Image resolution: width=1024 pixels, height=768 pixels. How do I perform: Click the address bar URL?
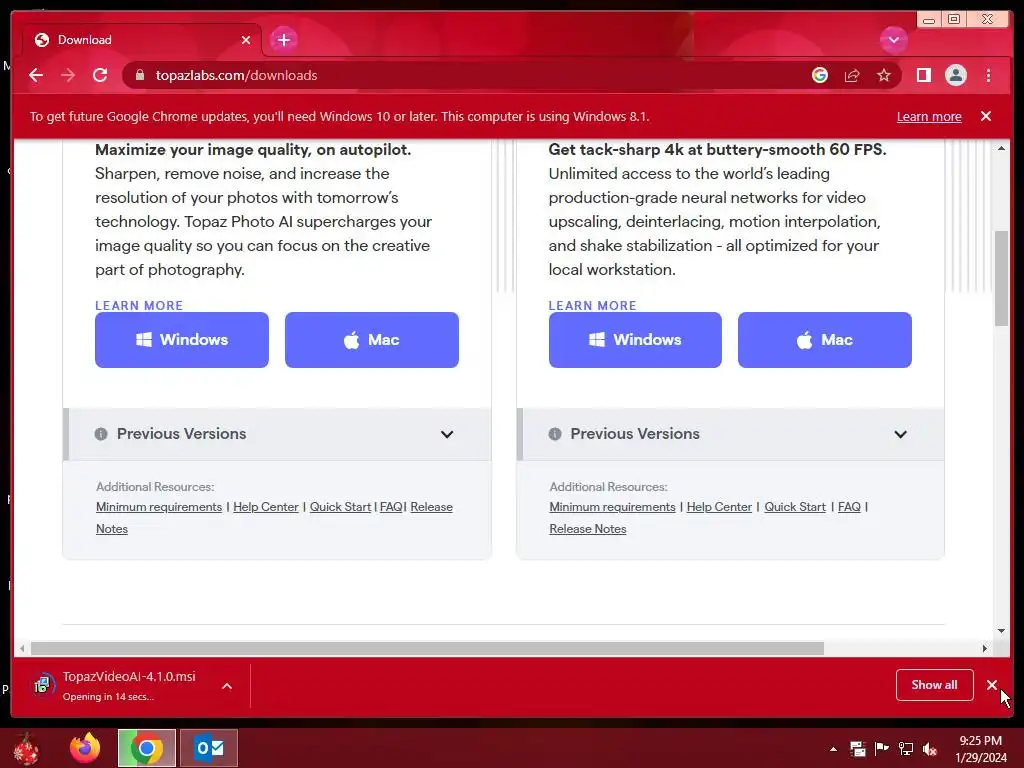236,76
